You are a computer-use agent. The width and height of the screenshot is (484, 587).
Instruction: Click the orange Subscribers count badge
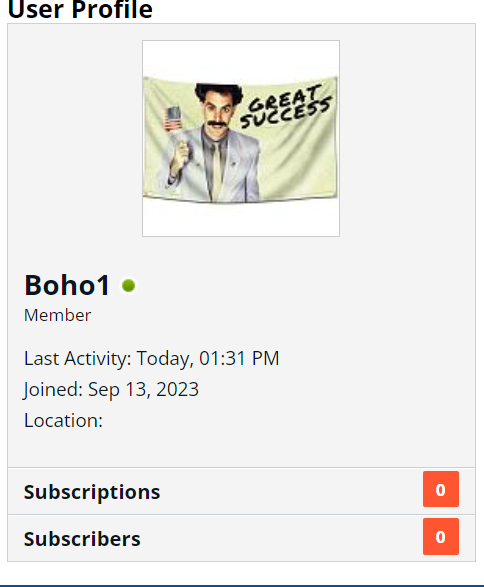click(441, 536)
